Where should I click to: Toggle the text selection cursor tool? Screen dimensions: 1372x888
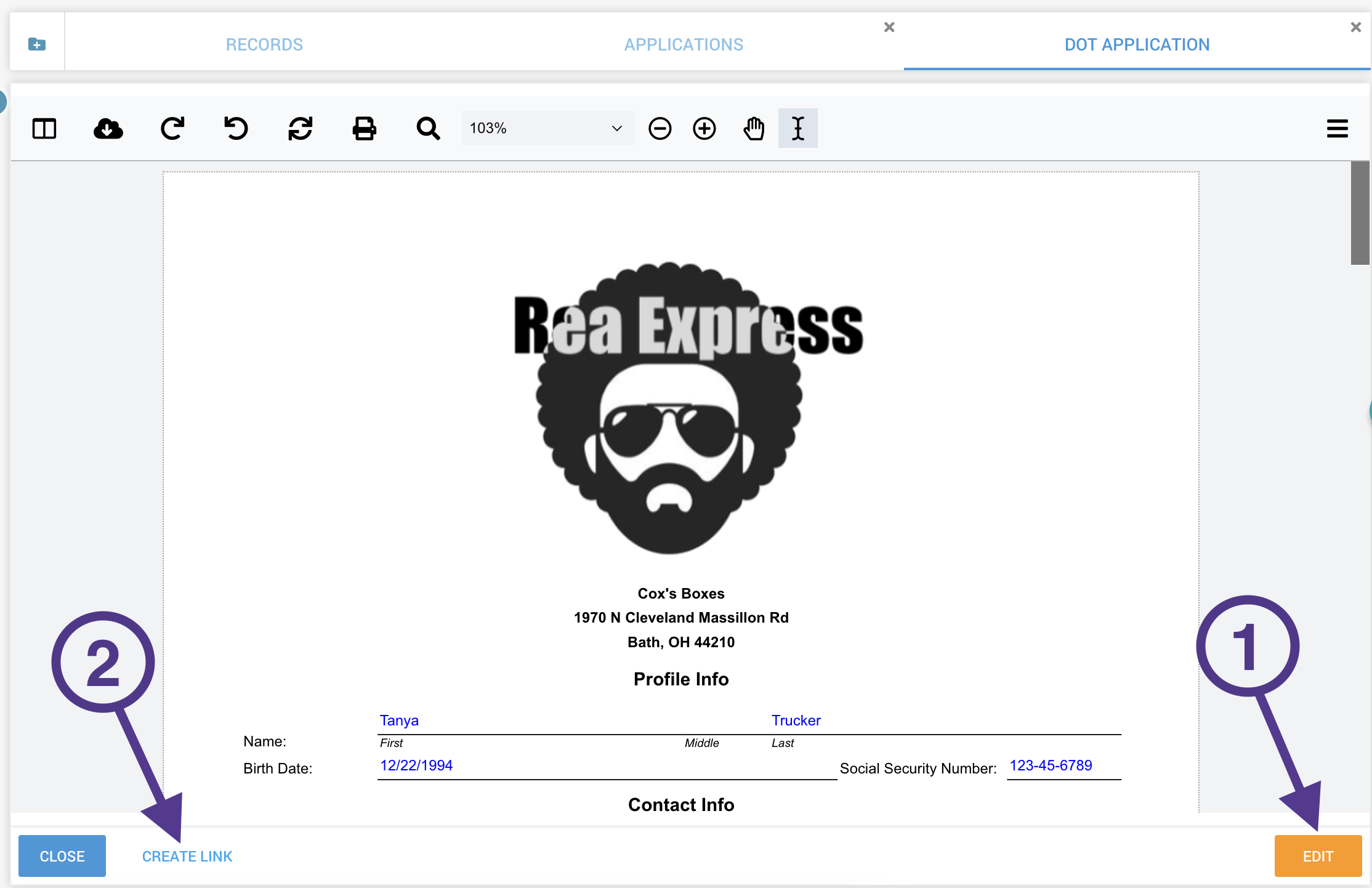point(797,129)
